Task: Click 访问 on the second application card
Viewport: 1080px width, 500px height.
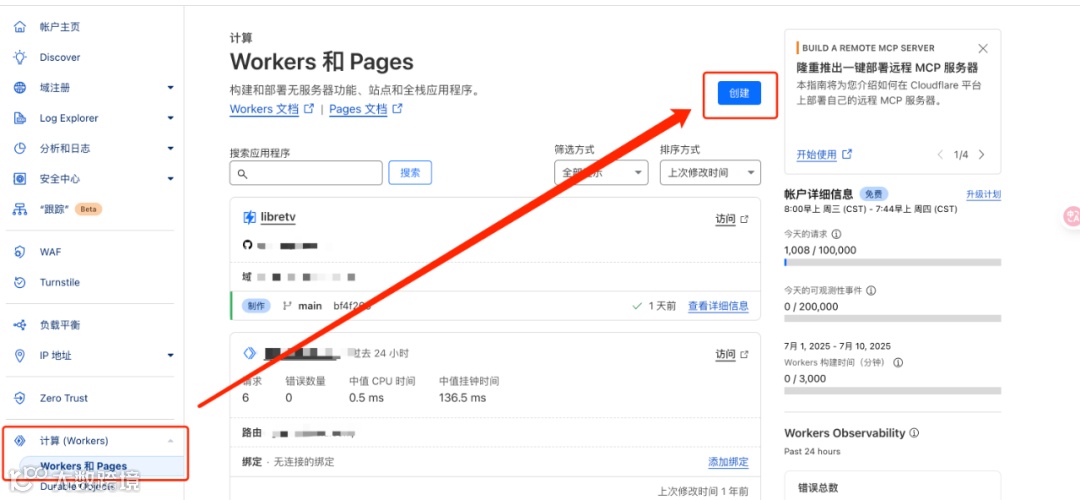Action: [725, 354]
